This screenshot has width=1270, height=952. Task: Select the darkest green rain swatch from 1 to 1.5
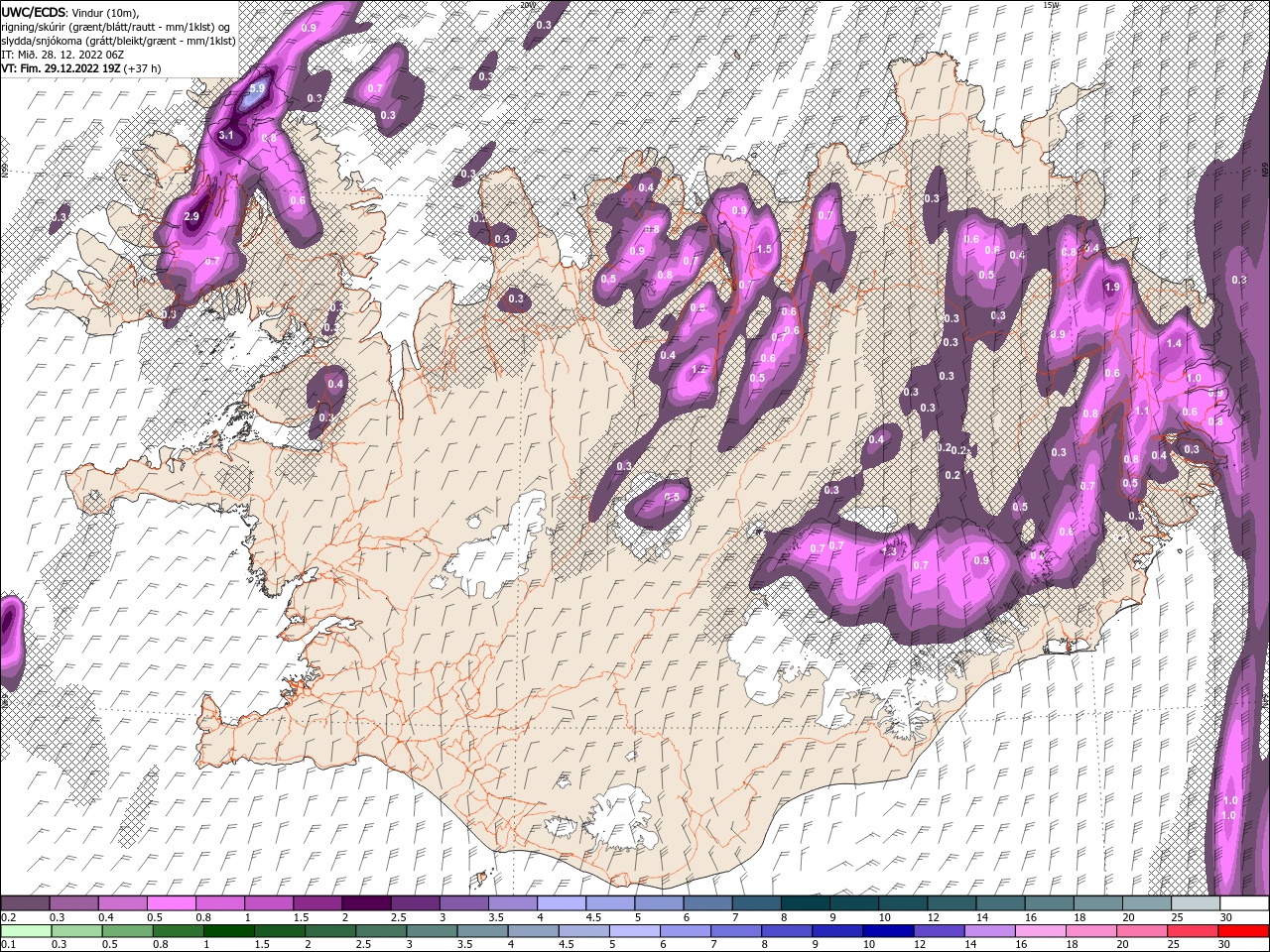coord(230,931)
